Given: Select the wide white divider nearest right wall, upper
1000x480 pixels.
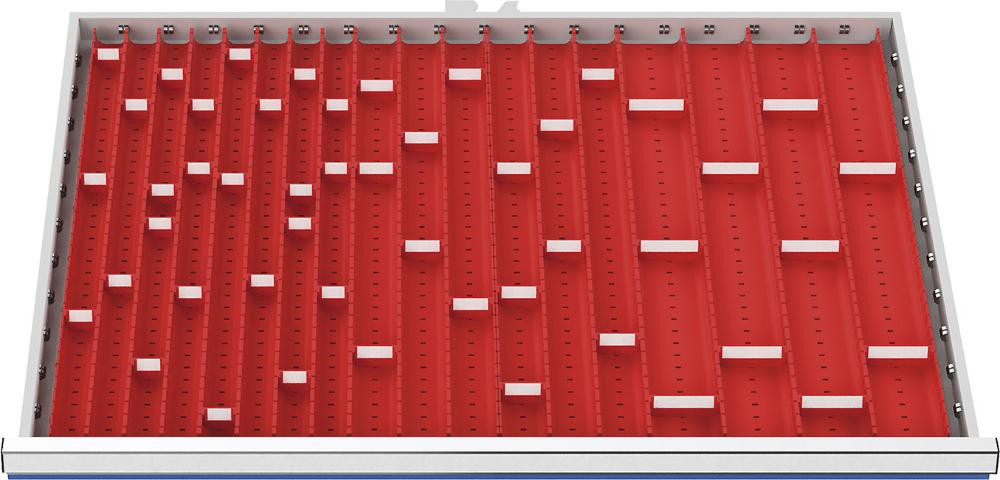Looking at the screenshot, I should pyautogui.click(x=867, y=168).
